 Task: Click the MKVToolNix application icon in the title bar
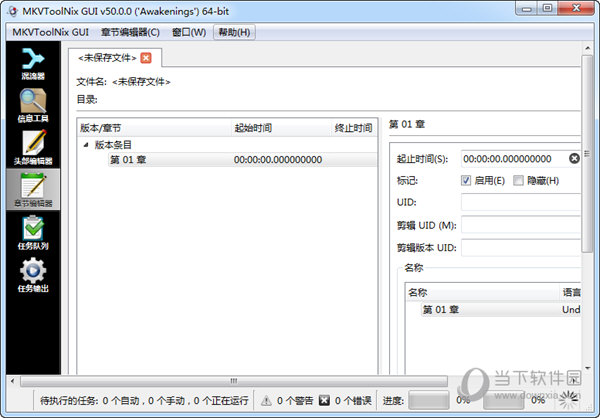click(13, 11)
